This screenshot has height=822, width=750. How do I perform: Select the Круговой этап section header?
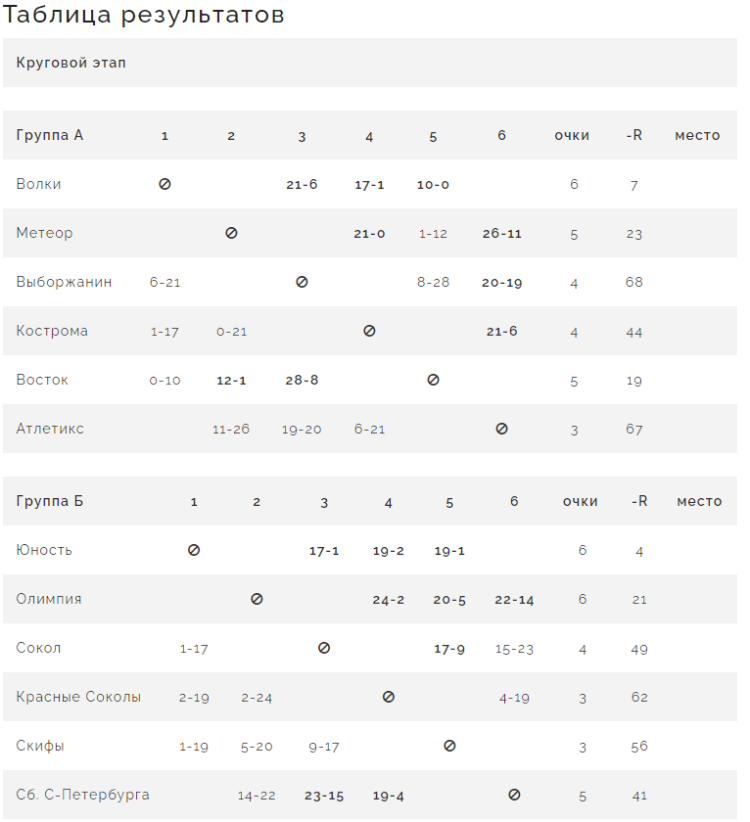coord(71,63)
